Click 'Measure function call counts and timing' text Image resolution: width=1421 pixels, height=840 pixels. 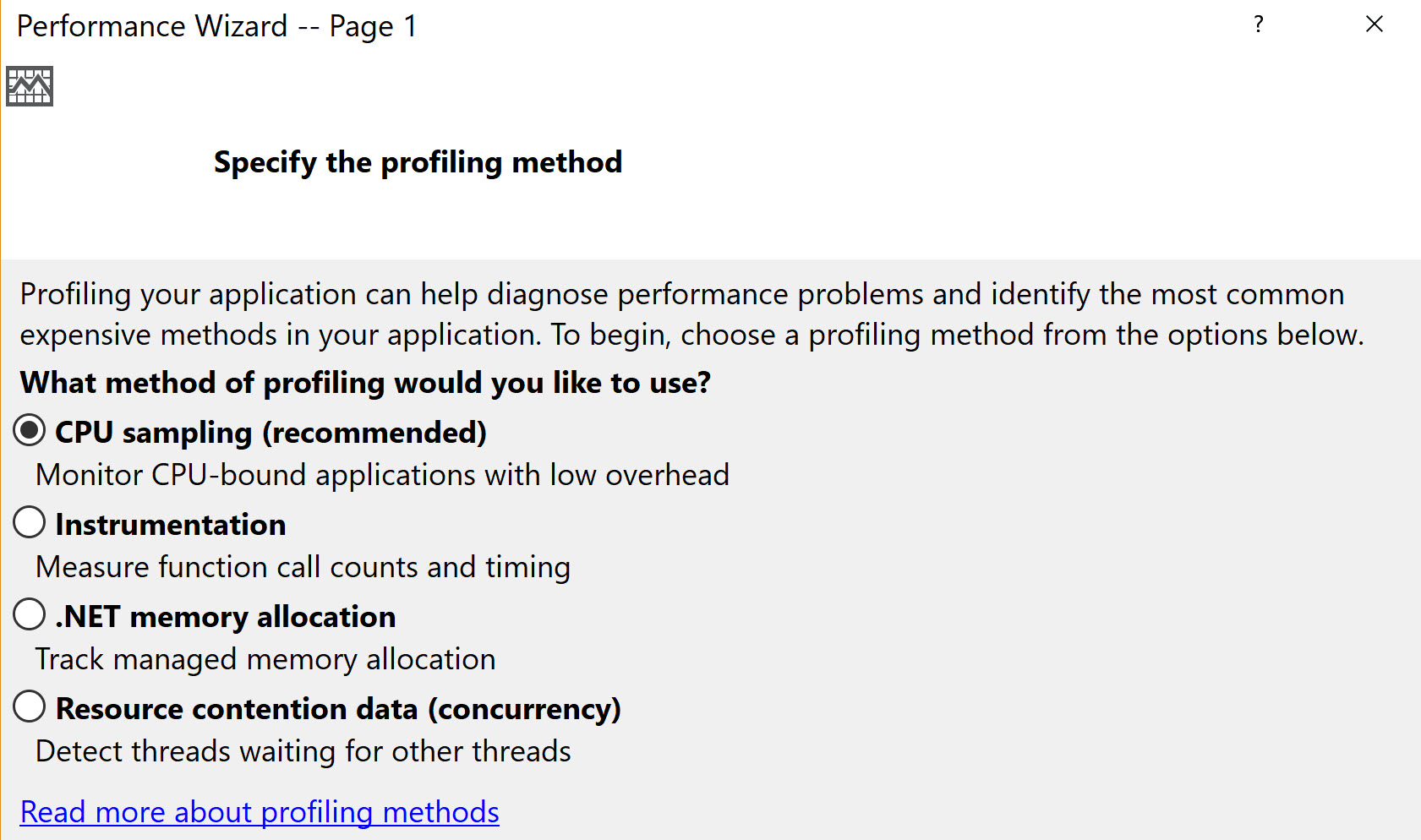(x=303, y=567)
